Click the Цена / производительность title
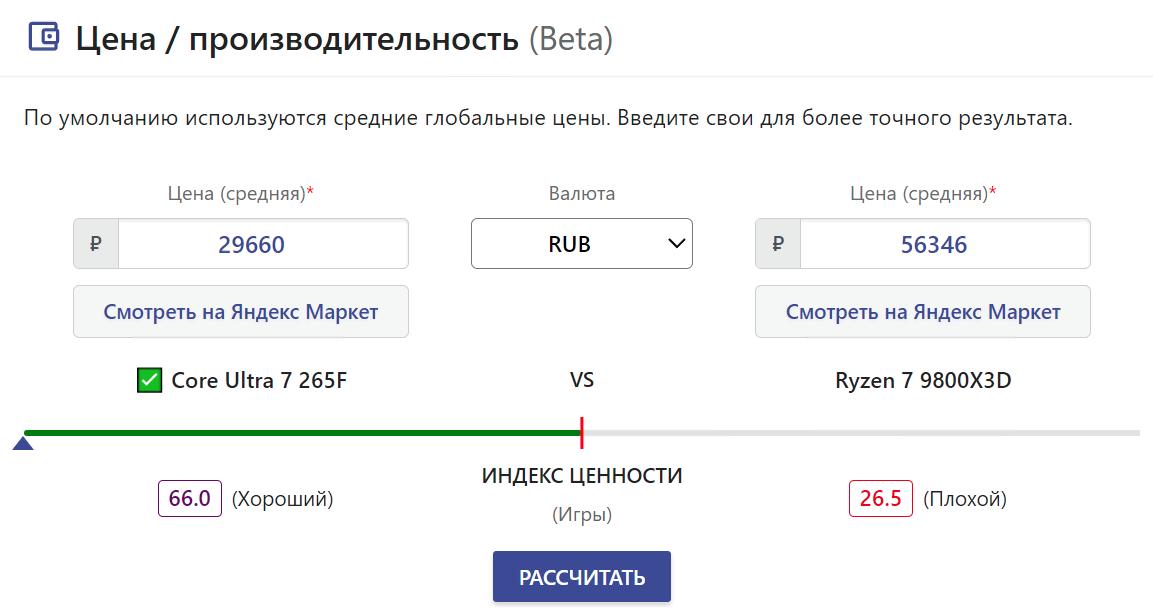Screen dimensions: 1153x611 click(x=297, y=39)
